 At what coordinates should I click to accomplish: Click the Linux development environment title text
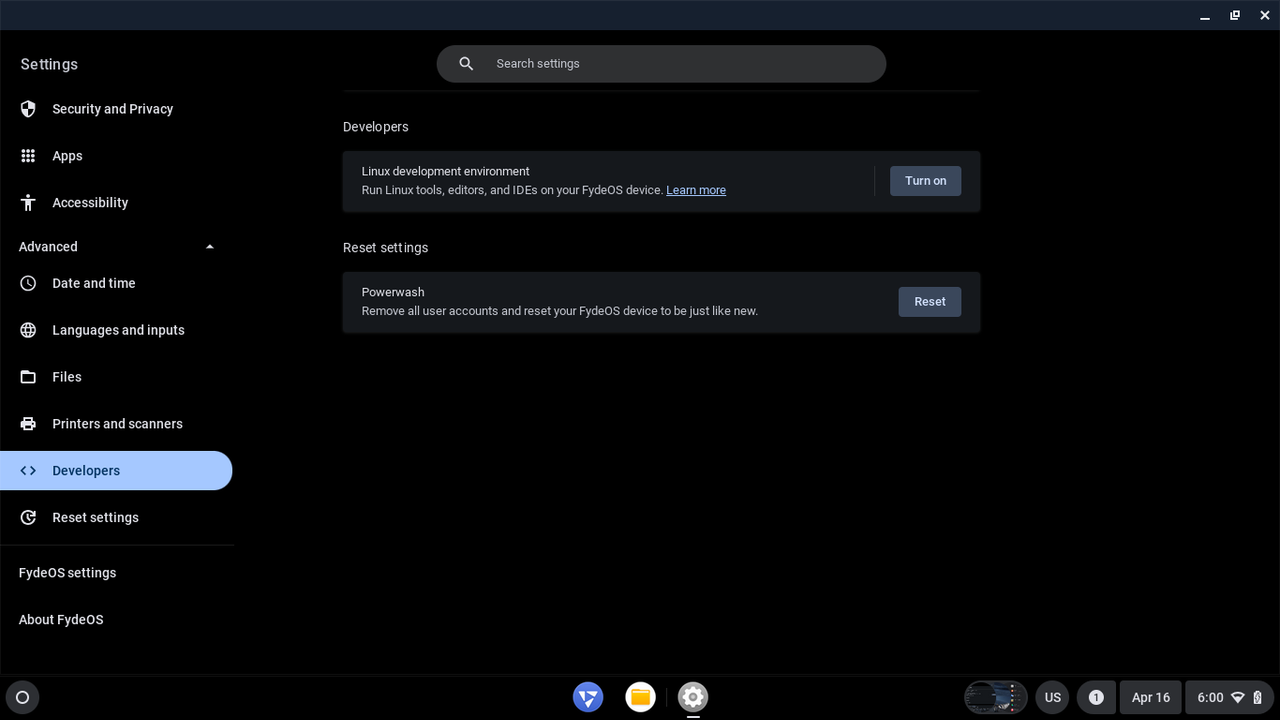click(445, 172)
